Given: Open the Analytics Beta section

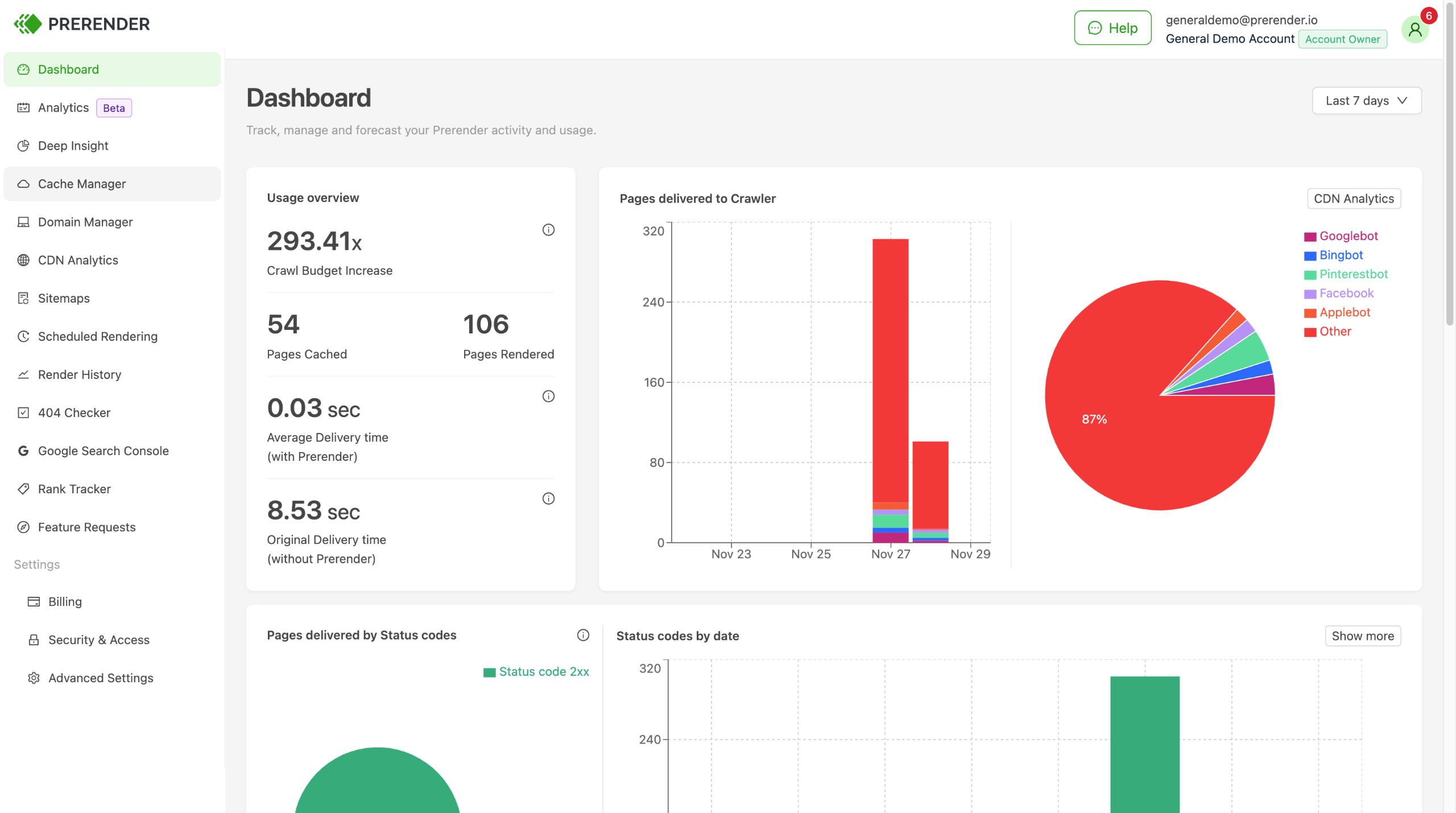Looking at the screenshot, I should (64, 108).
